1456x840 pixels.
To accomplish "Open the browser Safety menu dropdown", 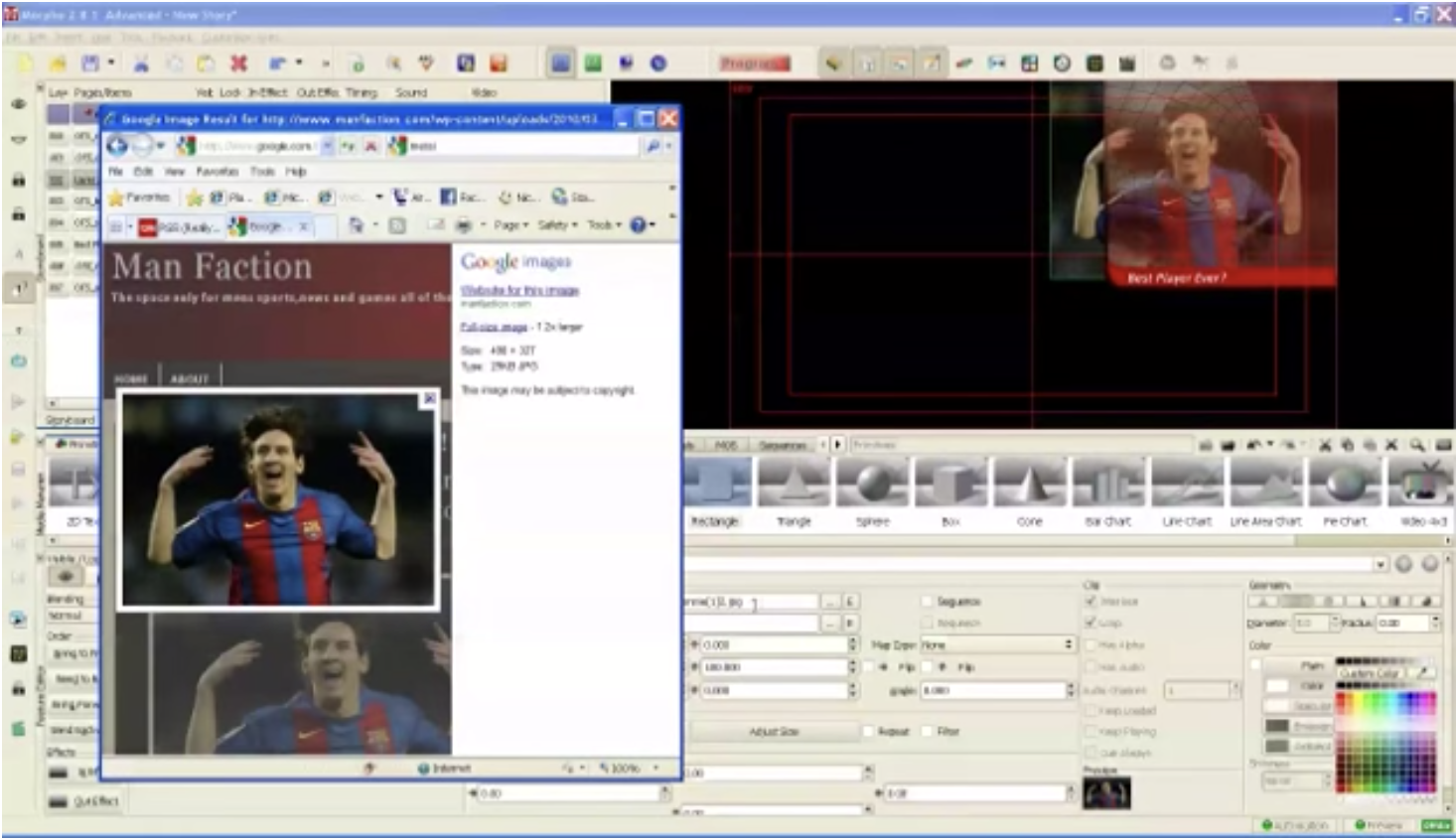I will pos(556,225).
